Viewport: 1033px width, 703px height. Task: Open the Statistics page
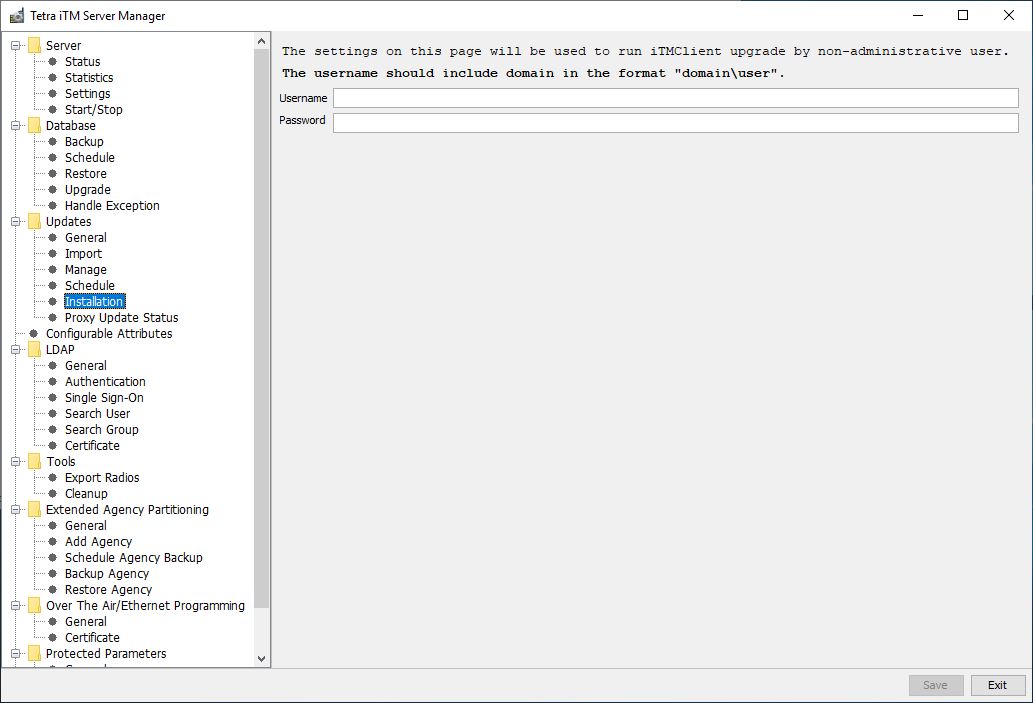click(x=89, y=77)
